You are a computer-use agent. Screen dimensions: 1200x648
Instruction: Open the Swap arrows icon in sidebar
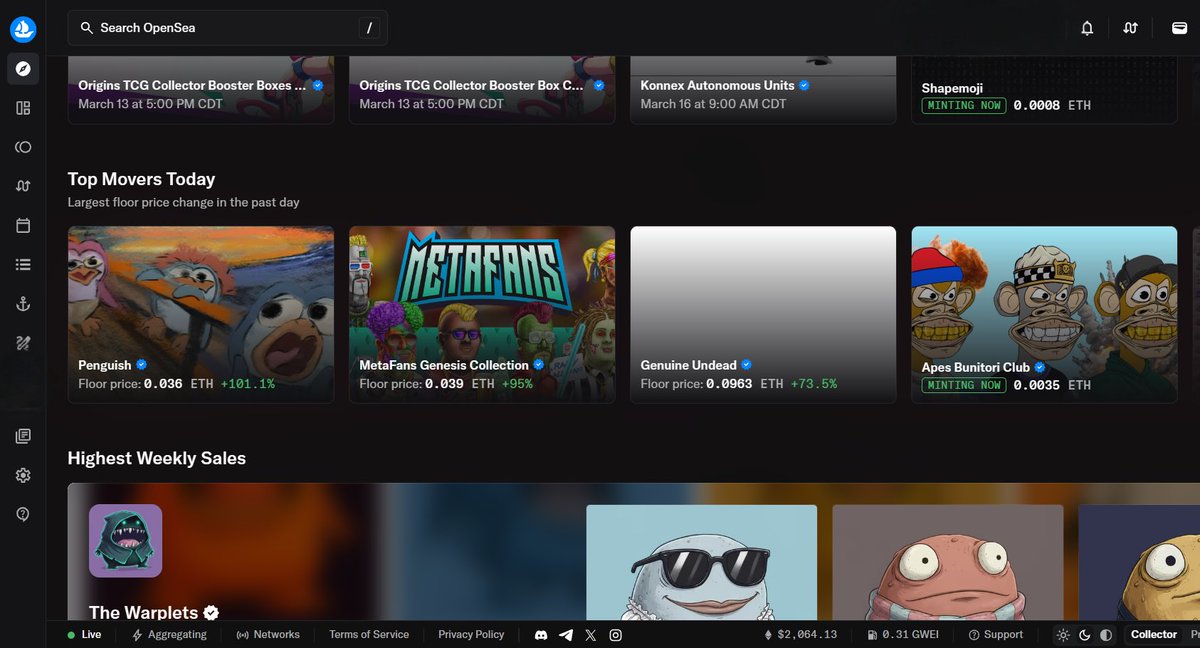point(23,186)
